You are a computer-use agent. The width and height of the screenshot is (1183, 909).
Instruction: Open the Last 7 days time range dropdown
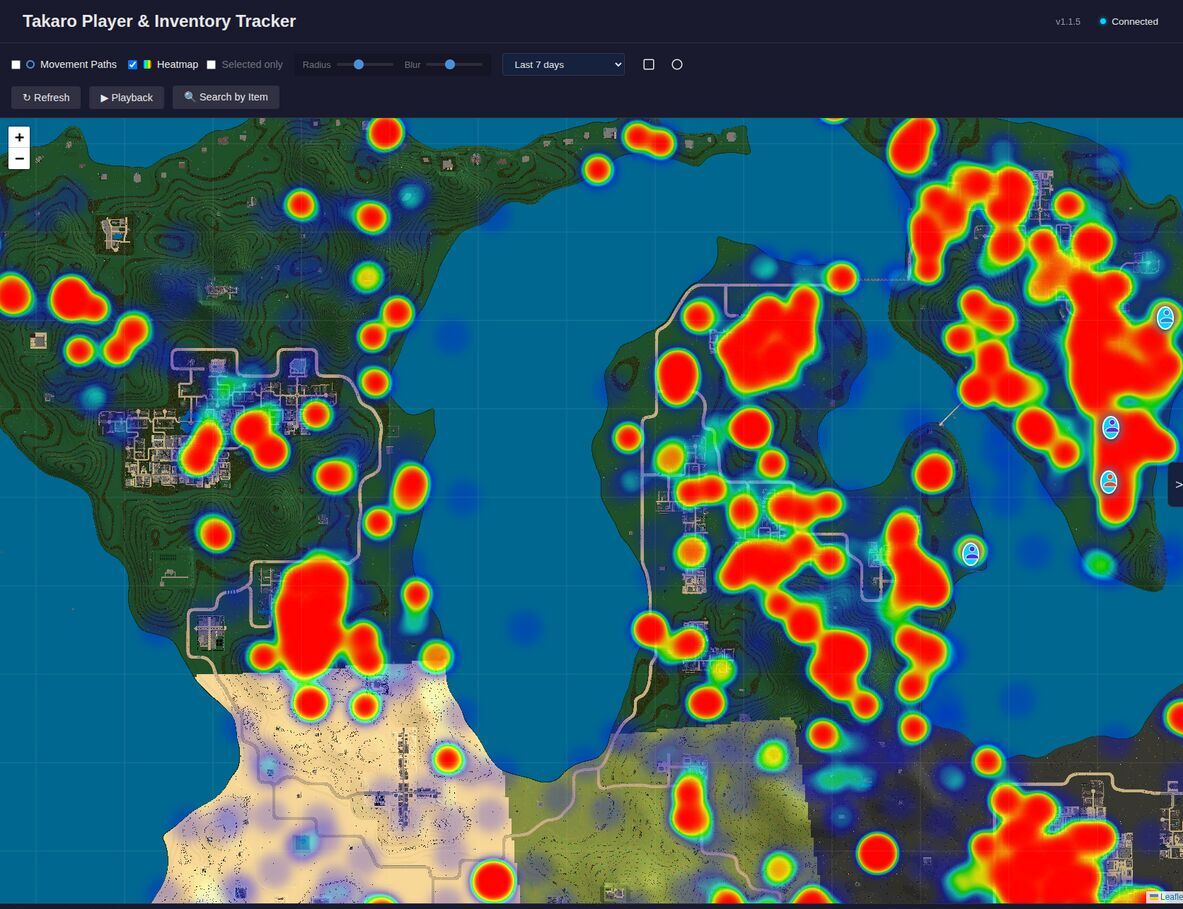click(x=562, y=63)
